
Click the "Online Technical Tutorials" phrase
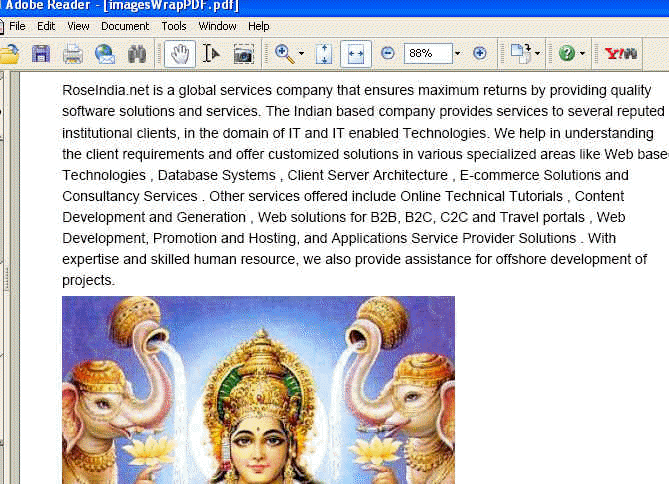[x=481, y=196]
